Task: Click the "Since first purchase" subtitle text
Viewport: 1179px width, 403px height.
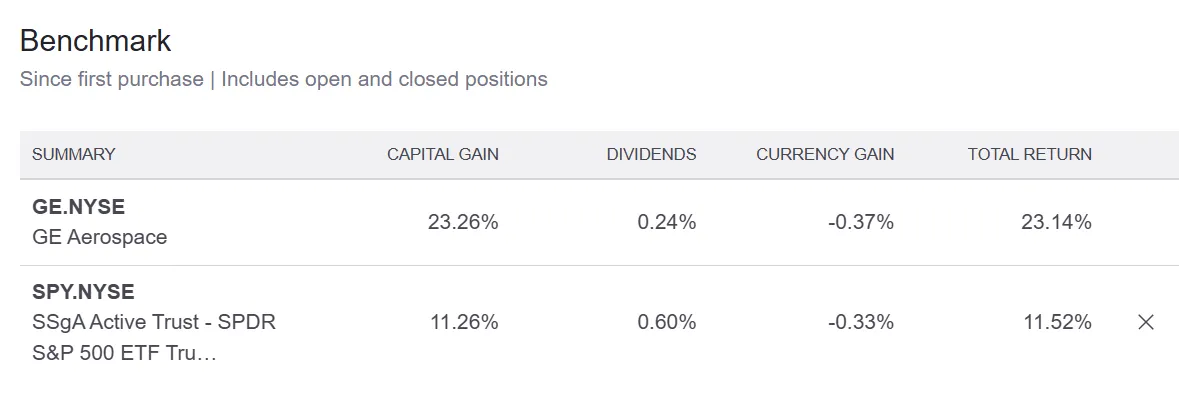Action: click(111, 79)
